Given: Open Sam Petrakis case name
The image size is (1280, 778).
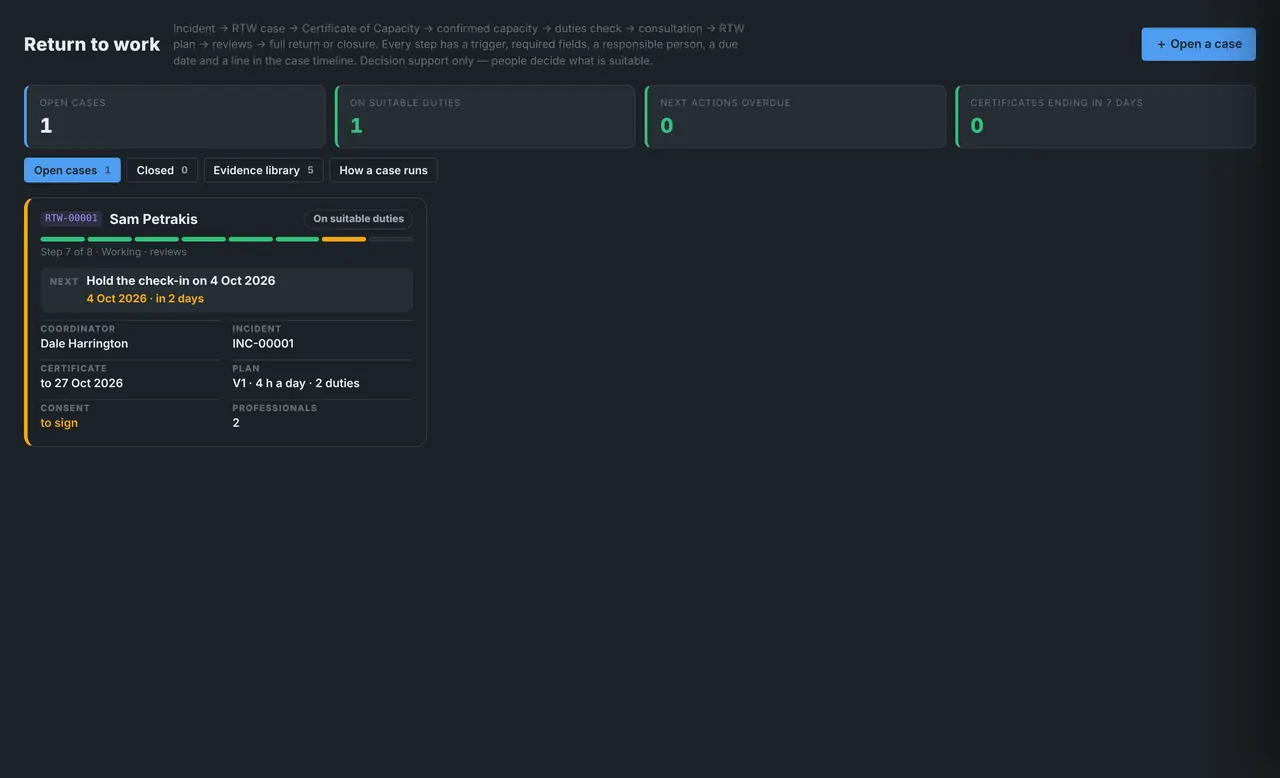Looking at the screenshot, I should pos(153,219).
